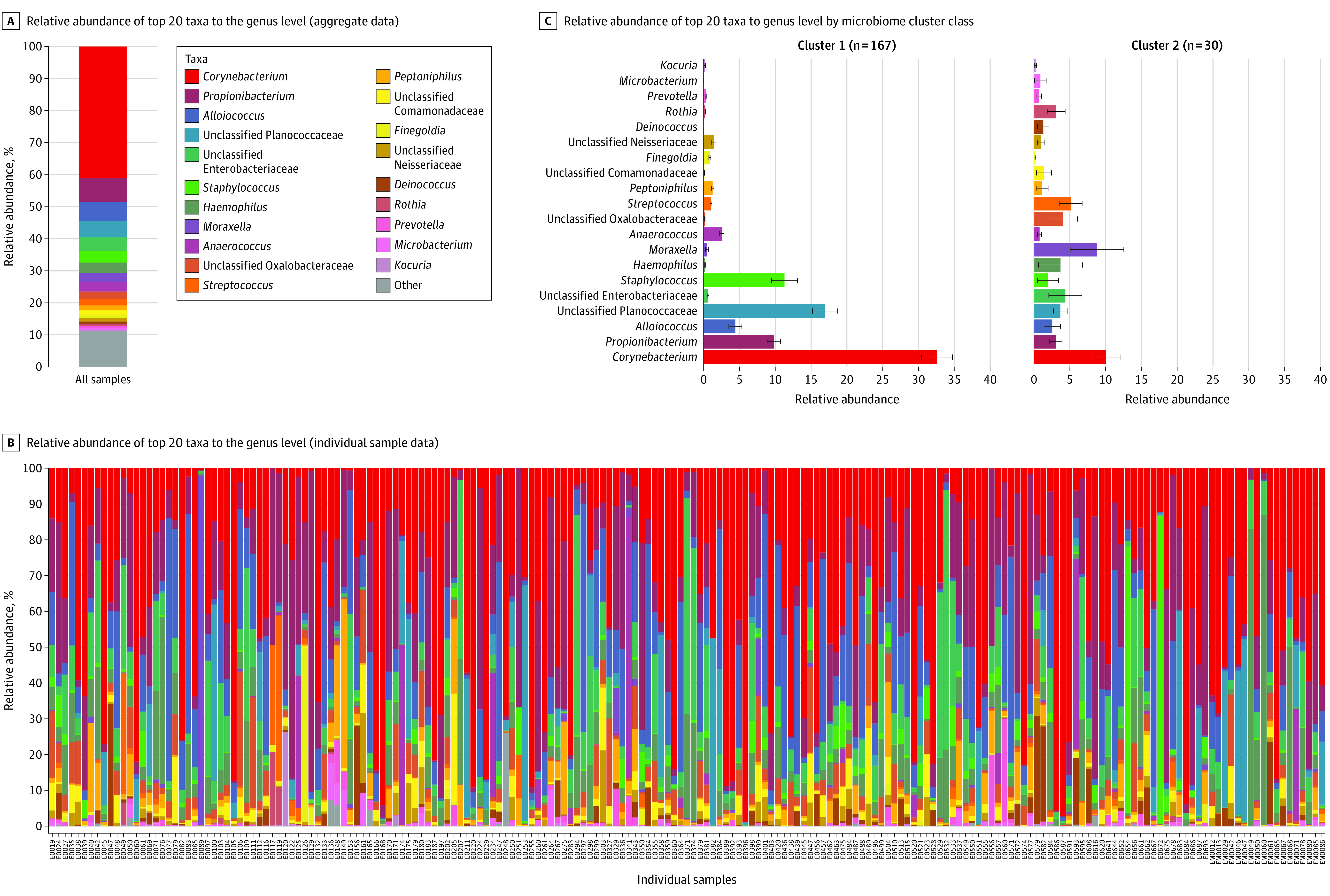Click the Streptococcus row label in panel C
The width and height of the screenshot is (1330, 896).
coord(662,204)
